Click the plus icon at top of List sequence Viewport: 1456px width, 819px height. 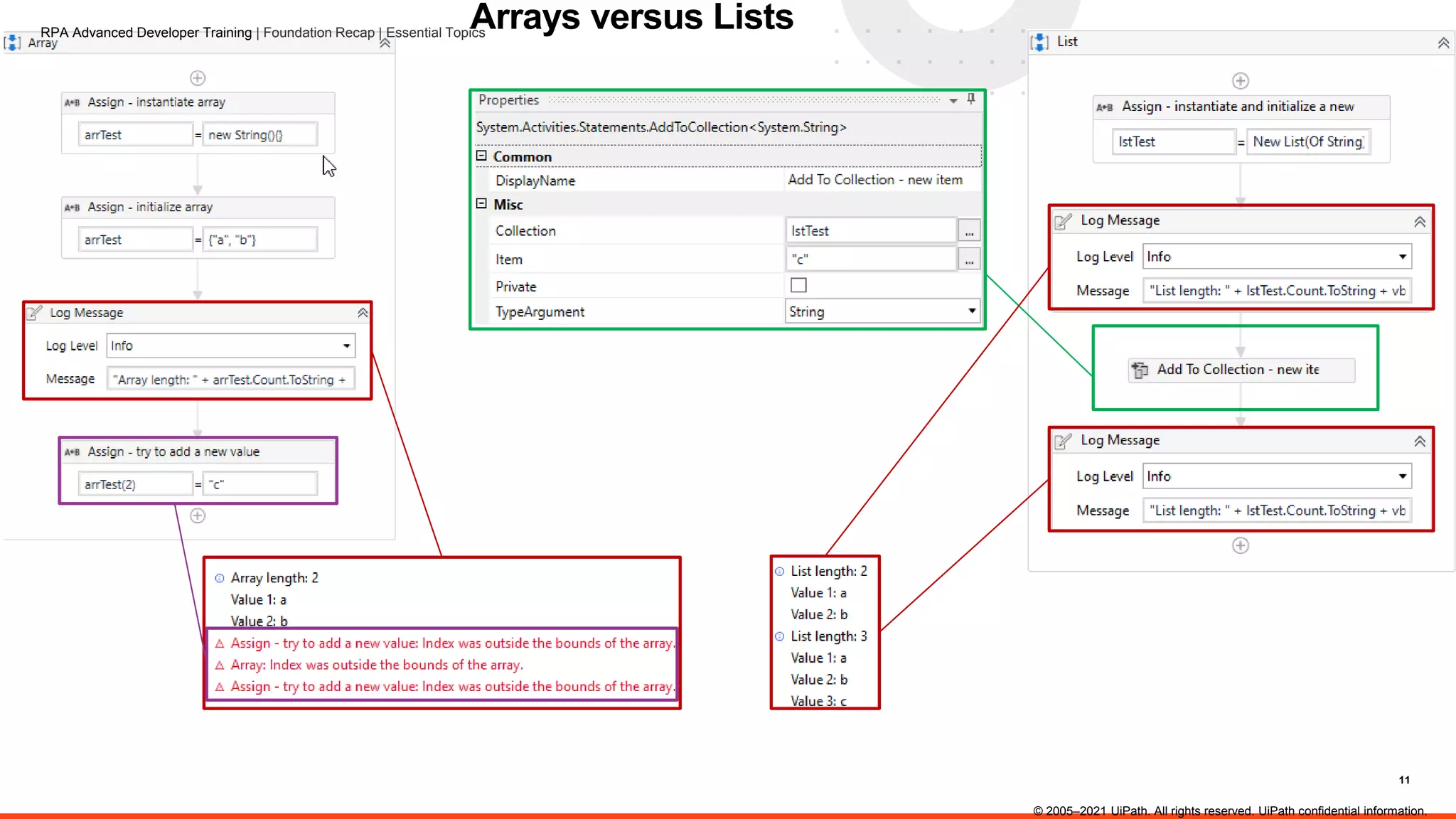[x=1241, y=81]
